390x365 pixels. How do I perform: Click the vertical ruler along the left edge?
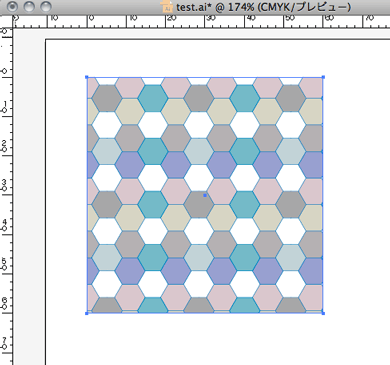pyautogui.click(x=6, y=196)
